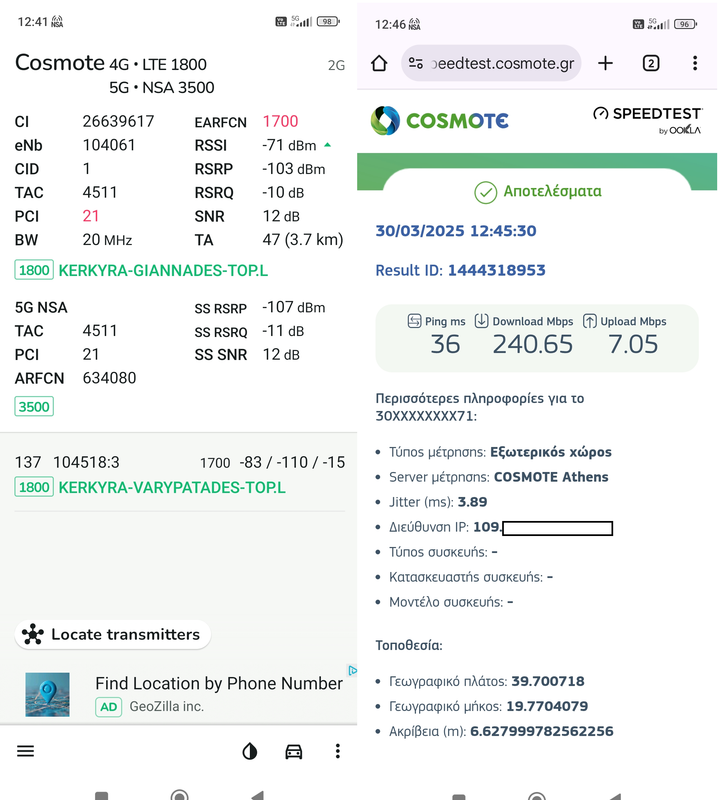Image resolution: width=725 pixels, height=800 pixels.
Task: Select the ARFCN value 634080
Action: click(x=109, y=378)
